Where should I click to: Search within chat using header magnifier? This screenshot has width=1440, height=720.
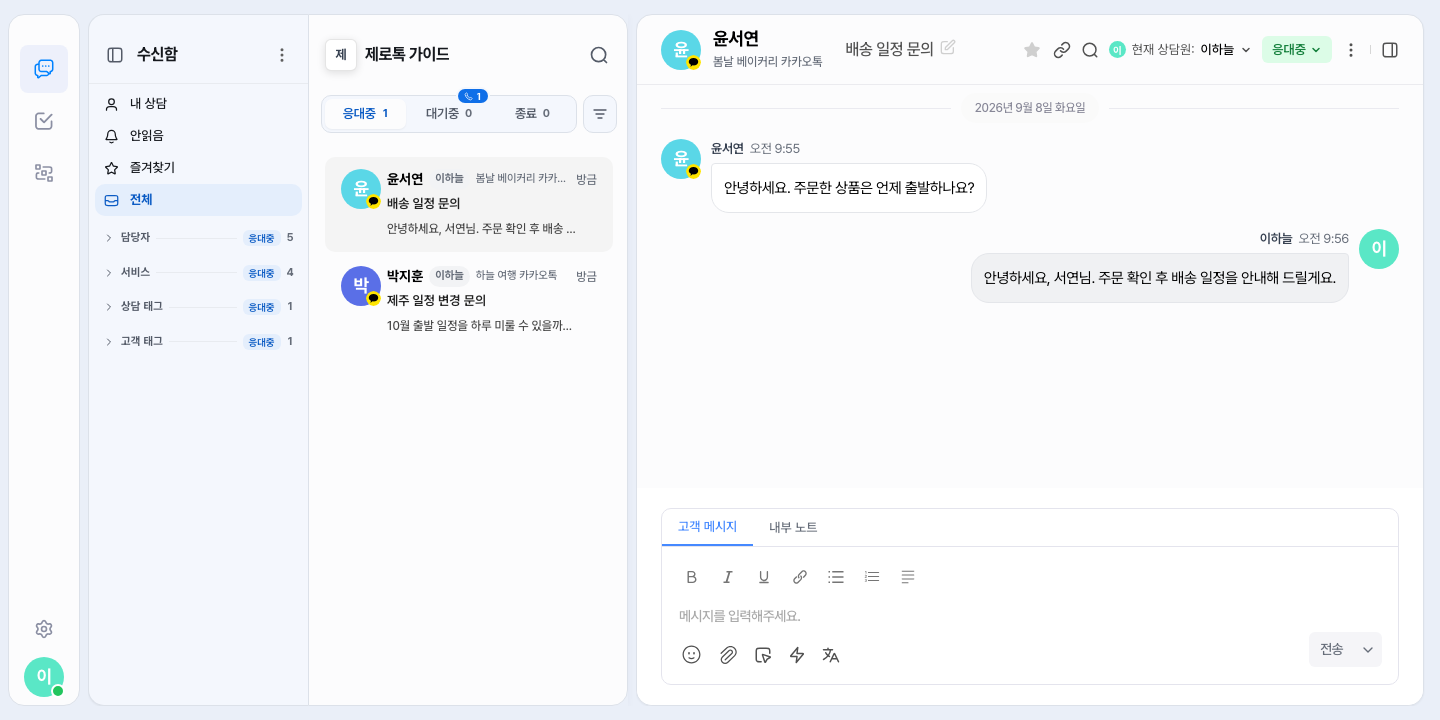pos(1090,50)
